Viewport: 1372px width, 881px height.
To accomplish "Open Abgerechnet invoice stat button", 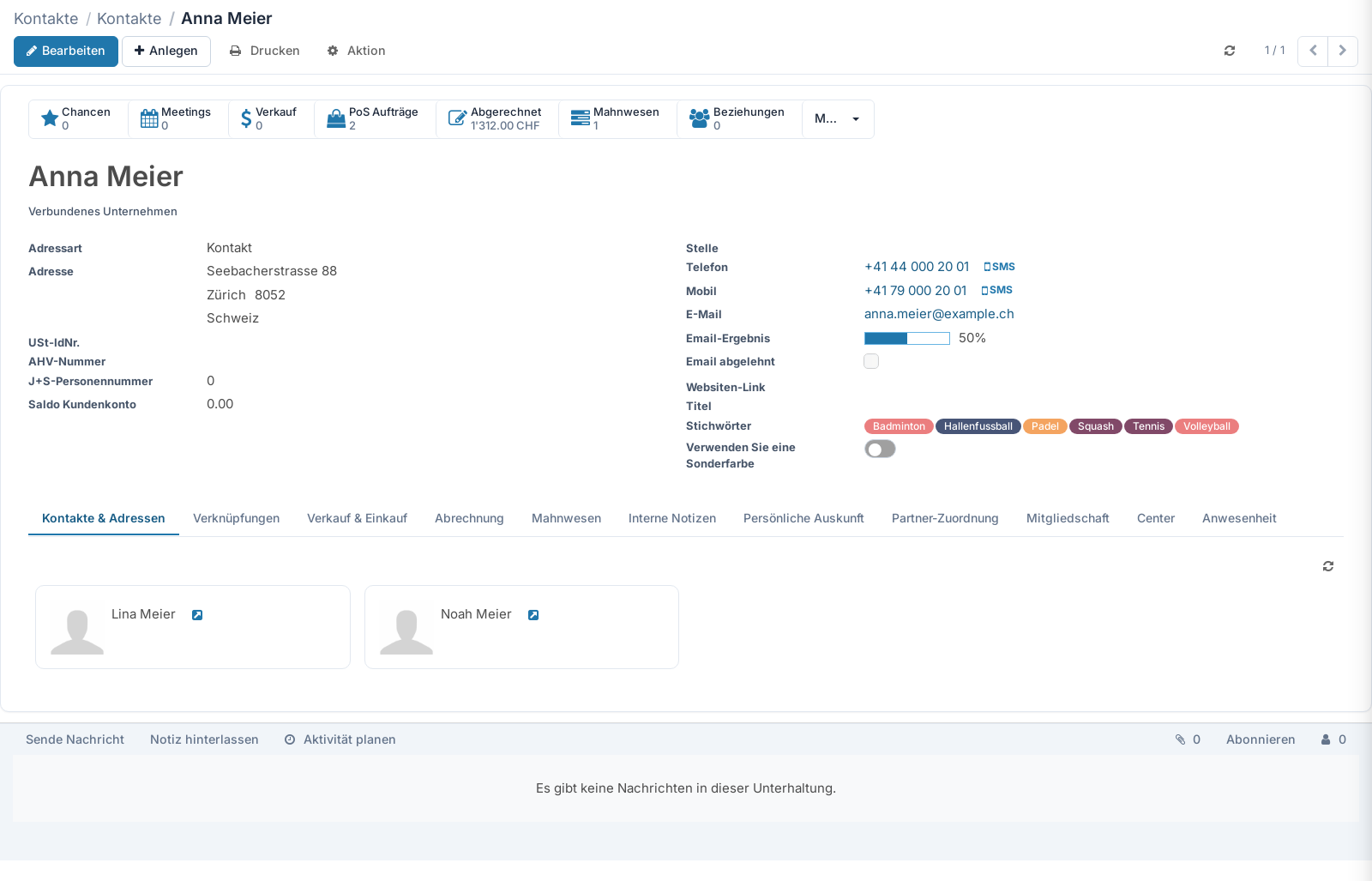I will tap(497, 119).
